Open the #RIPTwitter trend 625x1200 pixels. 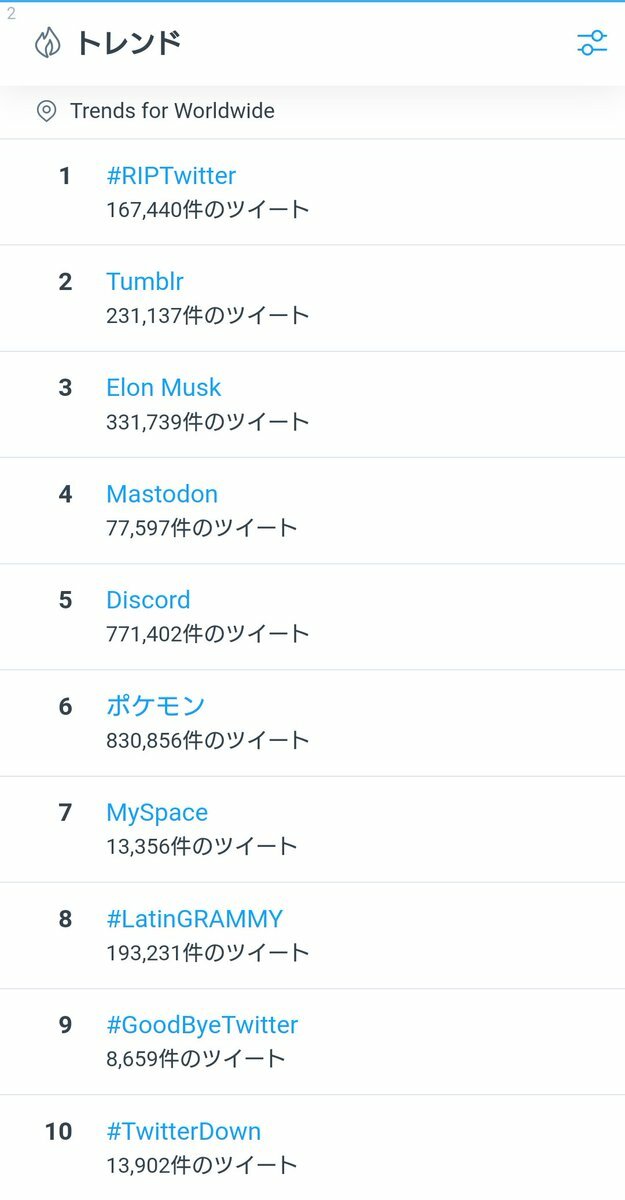[x=171, y=176]
